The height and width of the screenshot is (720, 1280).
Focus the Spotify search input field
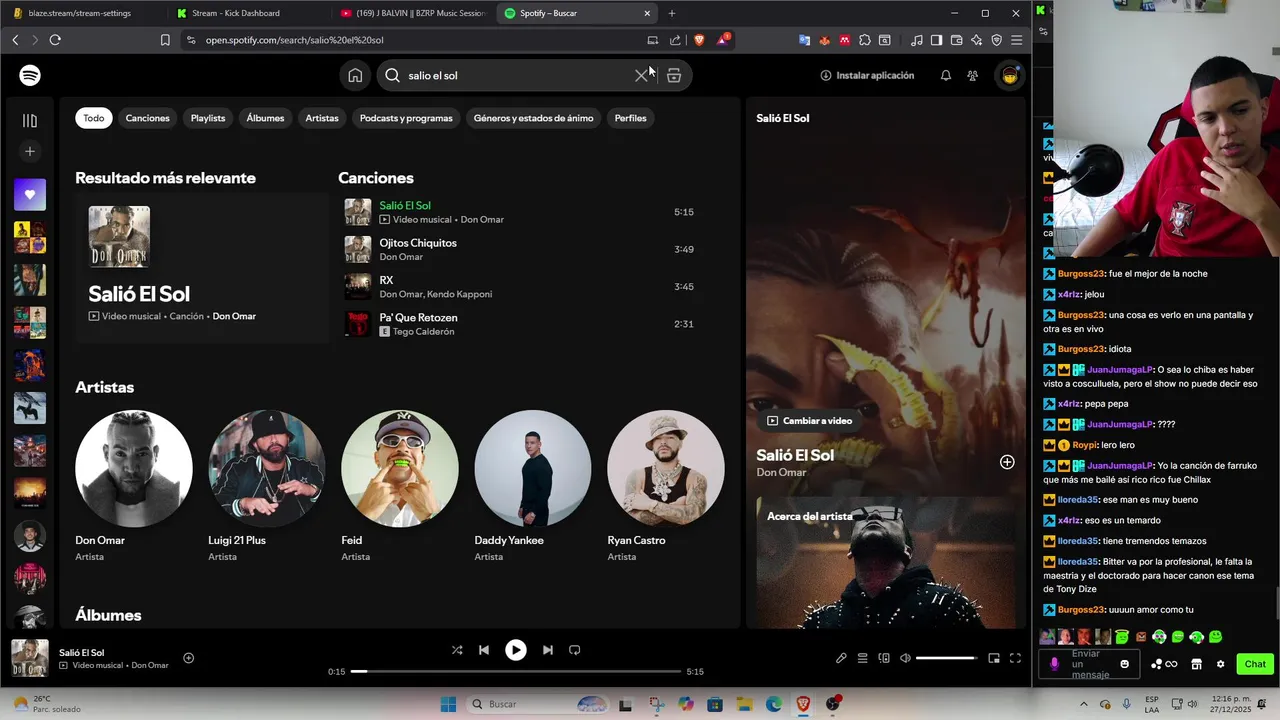tap(515, 75)
